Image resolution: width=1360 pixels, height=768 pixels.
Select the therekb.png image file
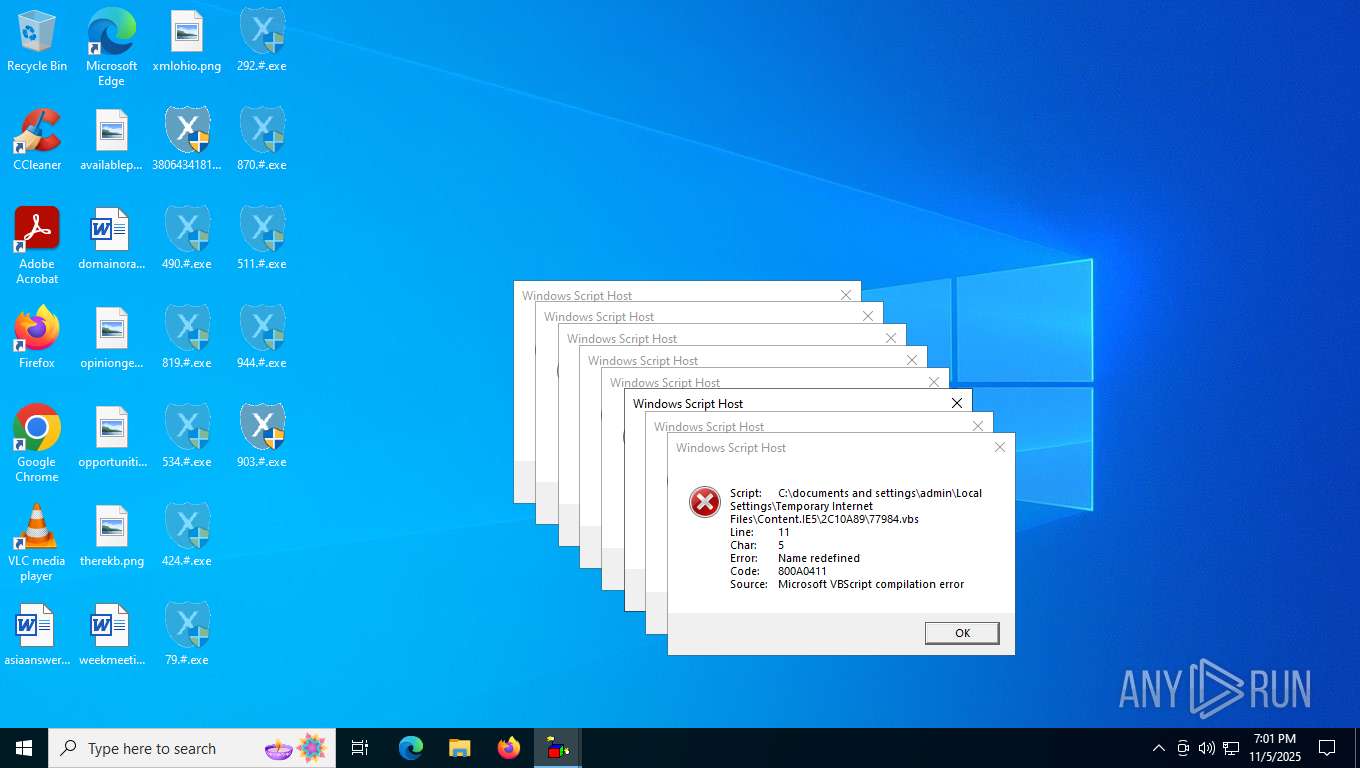pyautogui.click(x=111, y=536)
